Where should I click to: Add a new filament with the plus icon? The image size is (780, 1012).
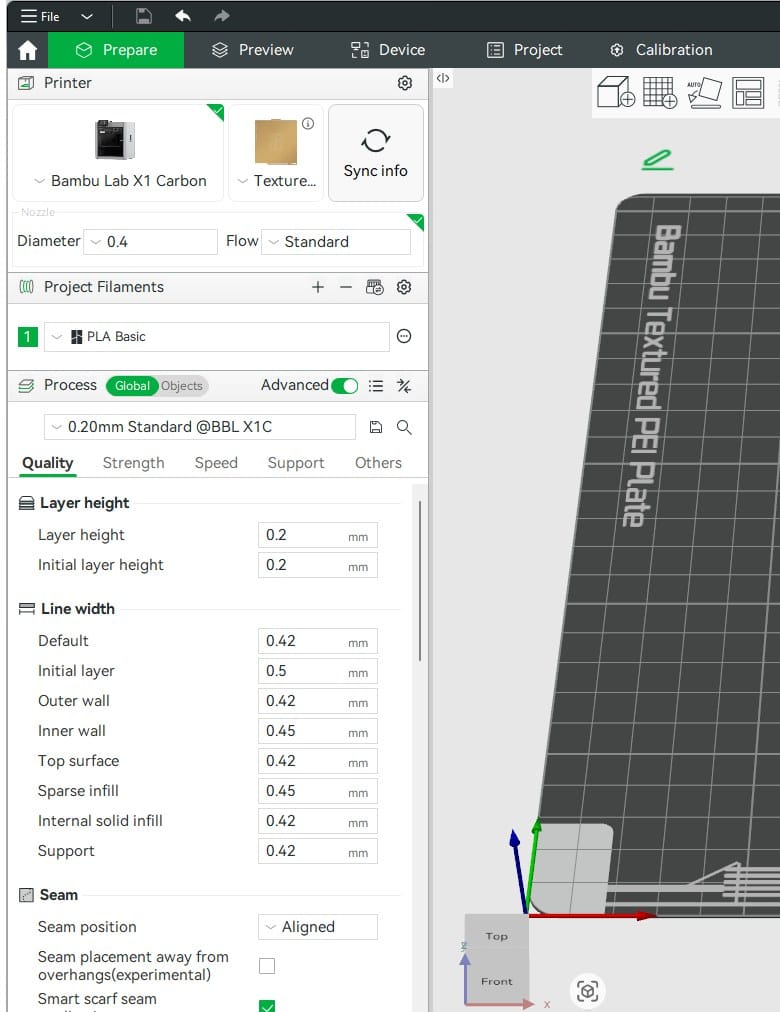coord(318,287)
